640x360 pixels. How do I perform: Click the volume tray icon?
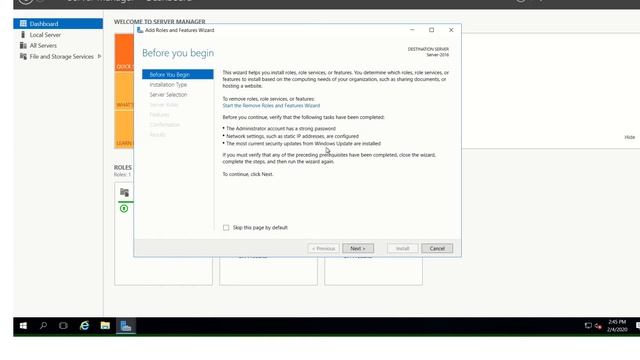[x=598, y=326]
